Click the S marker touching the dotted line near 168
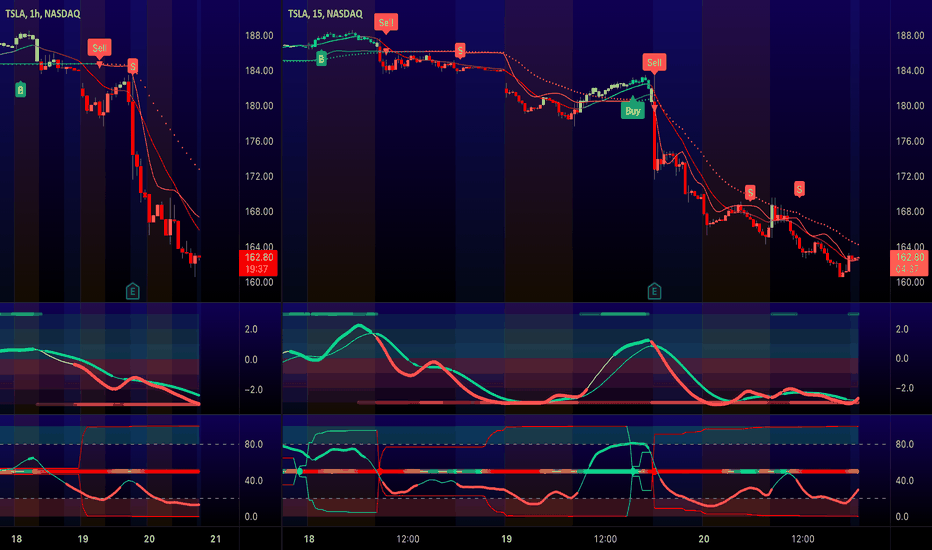 pyautogui.click(x=750, y=192)
